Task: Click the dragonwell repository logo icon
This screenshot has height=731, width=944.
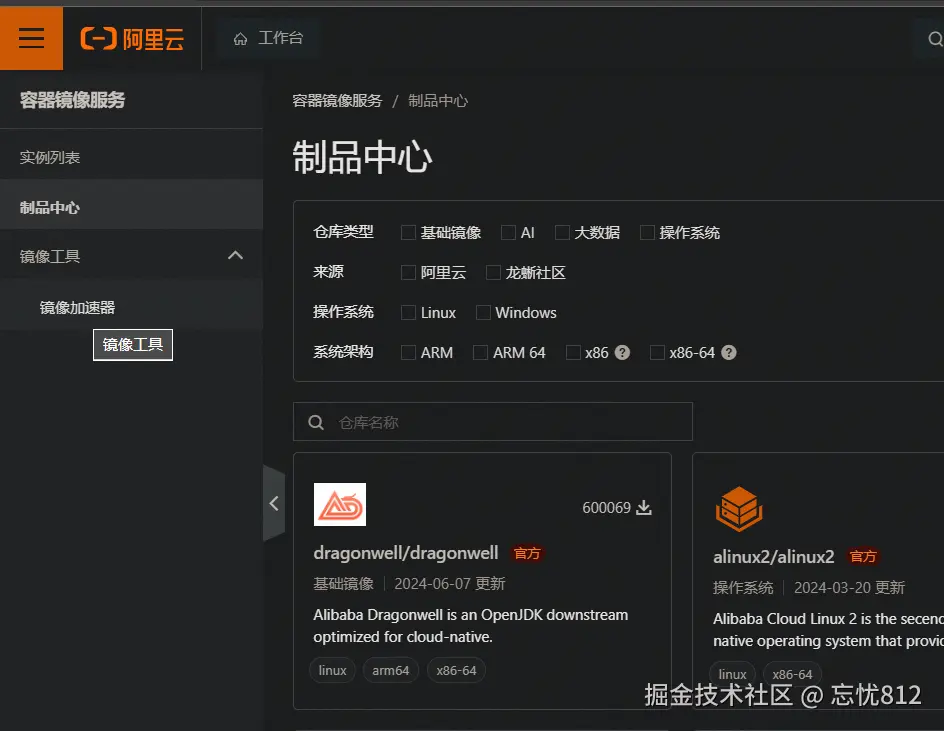Action: [340, 504]
